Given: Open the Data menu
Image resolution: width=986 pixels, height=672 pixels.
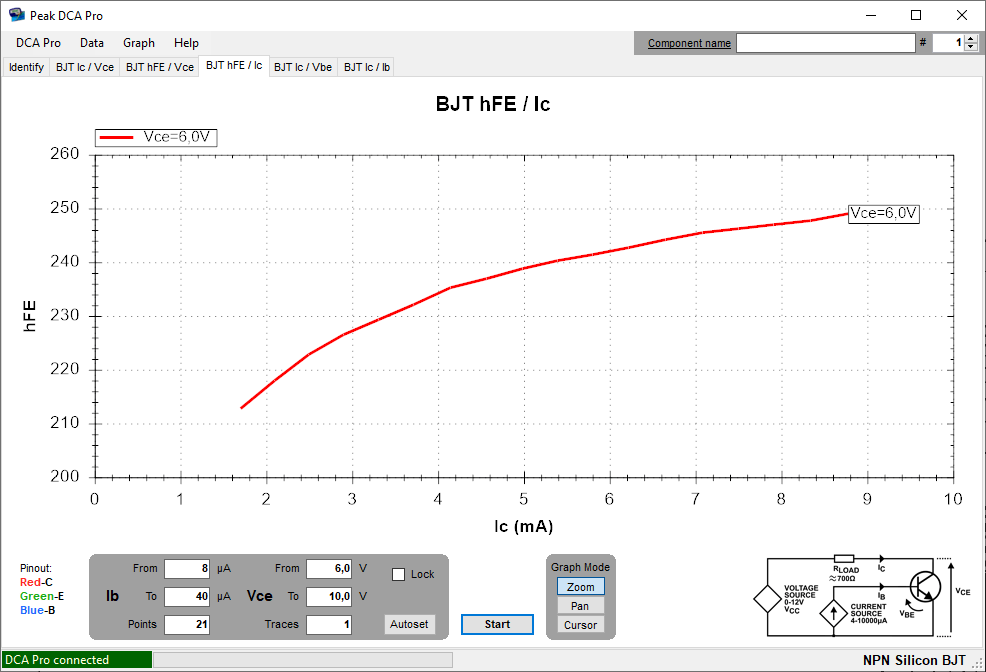Looking at the screenshot, I should tap(92, 43).
